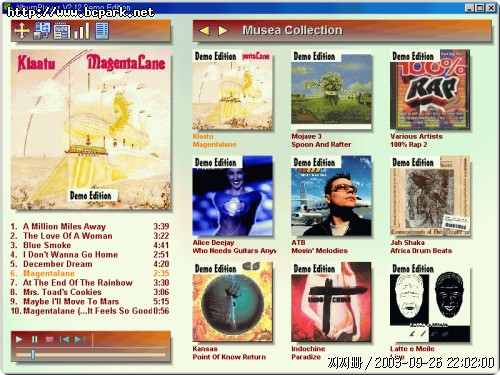The width and height of the screenshot is (500, 375).
Task: Select the Indochine Paradize album cover
Action: click(x=331, y=302)
